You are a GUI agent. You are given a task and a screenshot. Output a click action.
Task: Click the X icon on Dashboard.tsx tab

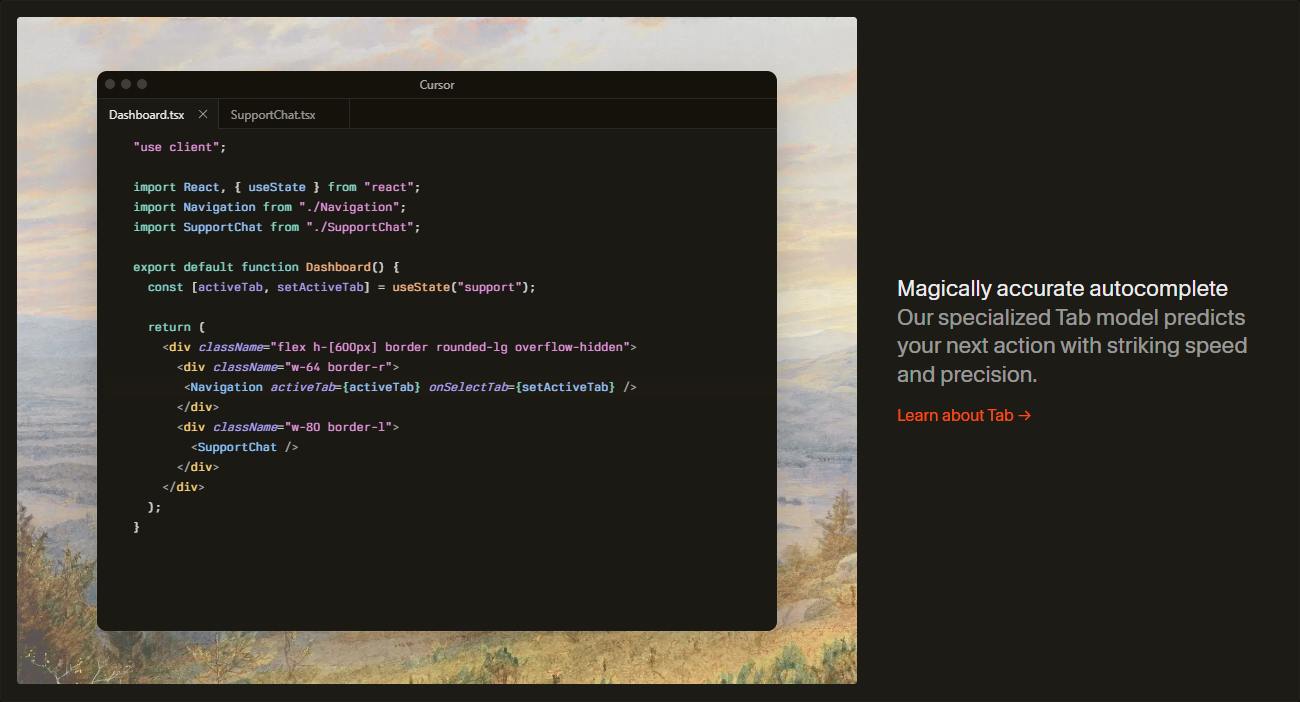(203, 114)
